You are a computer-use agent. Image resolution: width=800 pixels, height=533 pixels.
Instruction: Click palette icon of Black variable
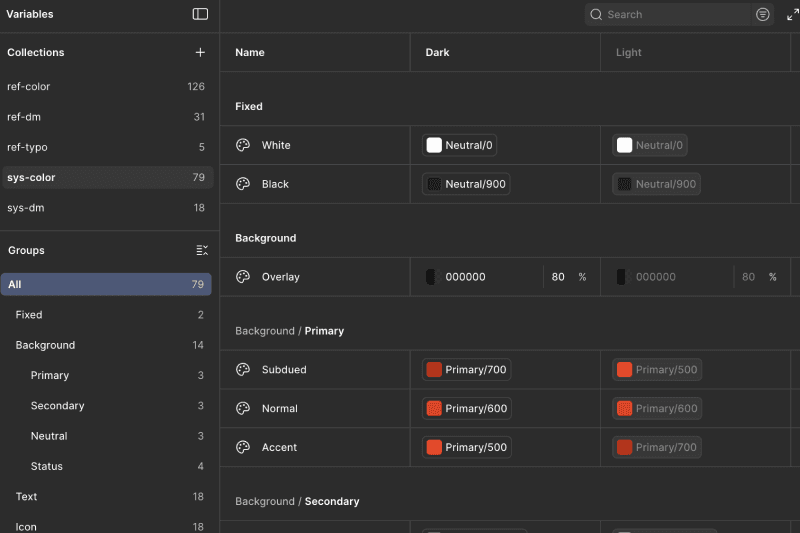pos(243,184)
